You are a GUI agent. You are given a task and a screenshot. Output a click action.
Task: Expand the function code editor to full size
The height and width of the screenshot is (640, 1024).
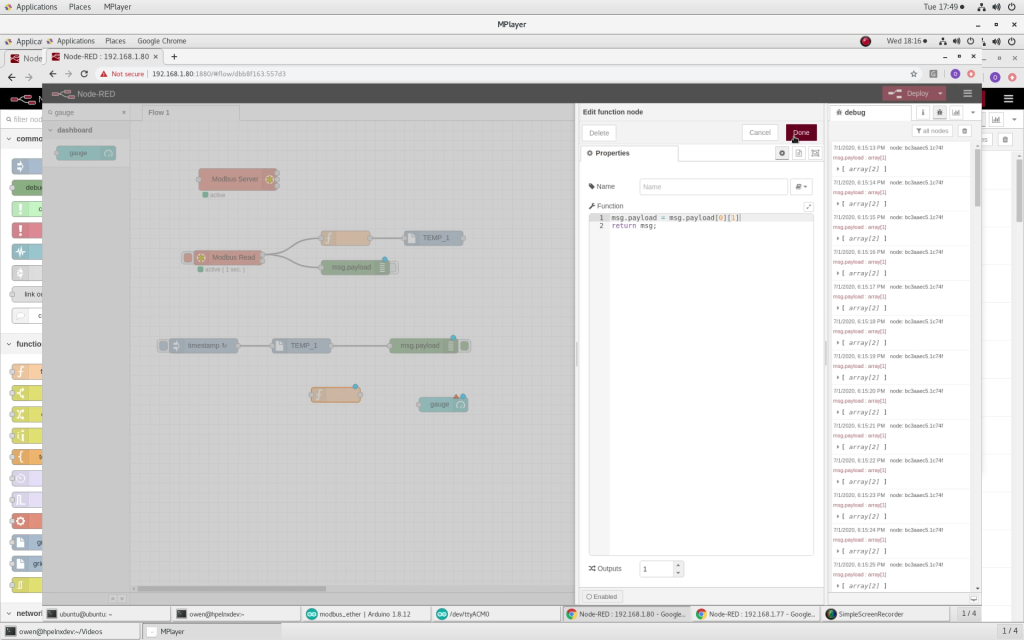(x=808, y=206)
